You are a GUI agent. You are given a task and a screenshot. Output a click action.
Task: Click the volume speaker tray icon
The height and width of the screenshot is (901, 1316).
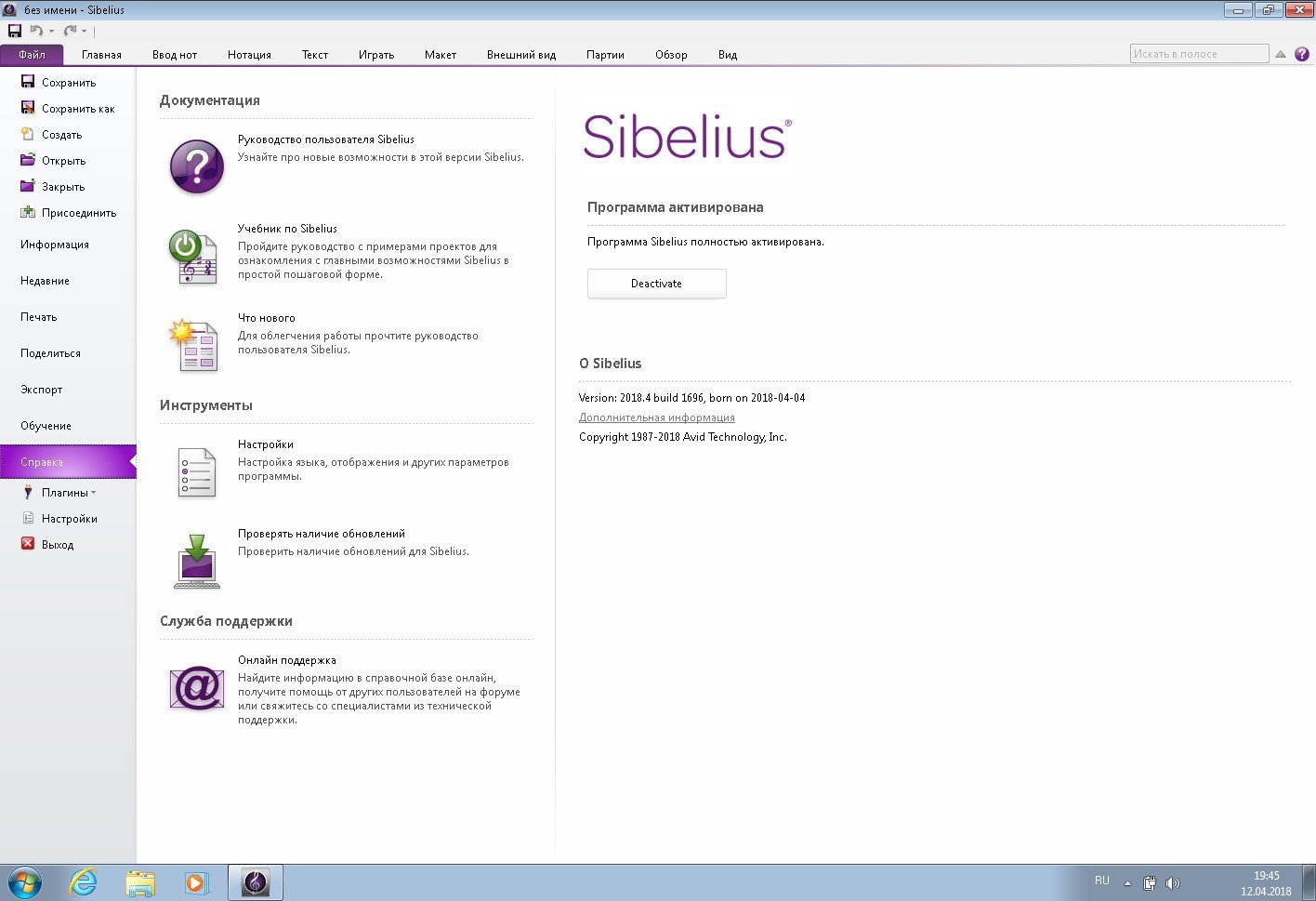[x=1173, y=883]
